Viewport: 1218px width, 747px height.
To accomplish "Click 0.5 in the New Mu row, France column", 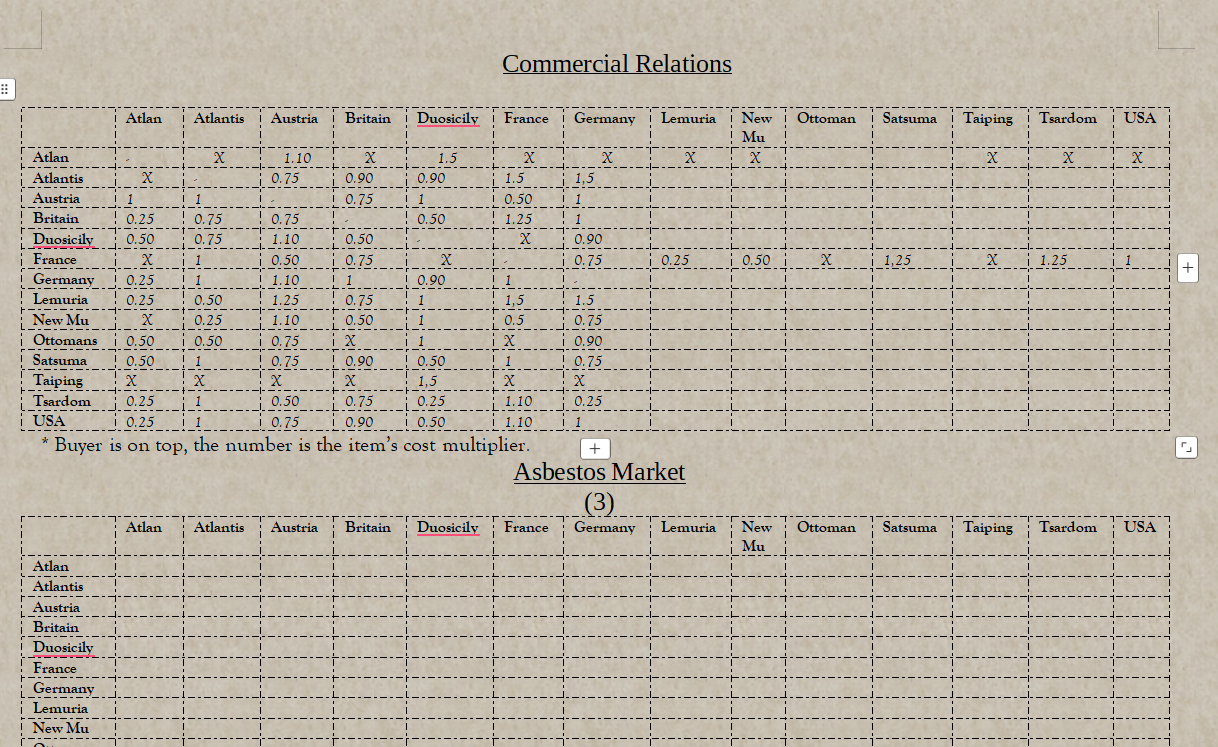I will coord(514,320).
